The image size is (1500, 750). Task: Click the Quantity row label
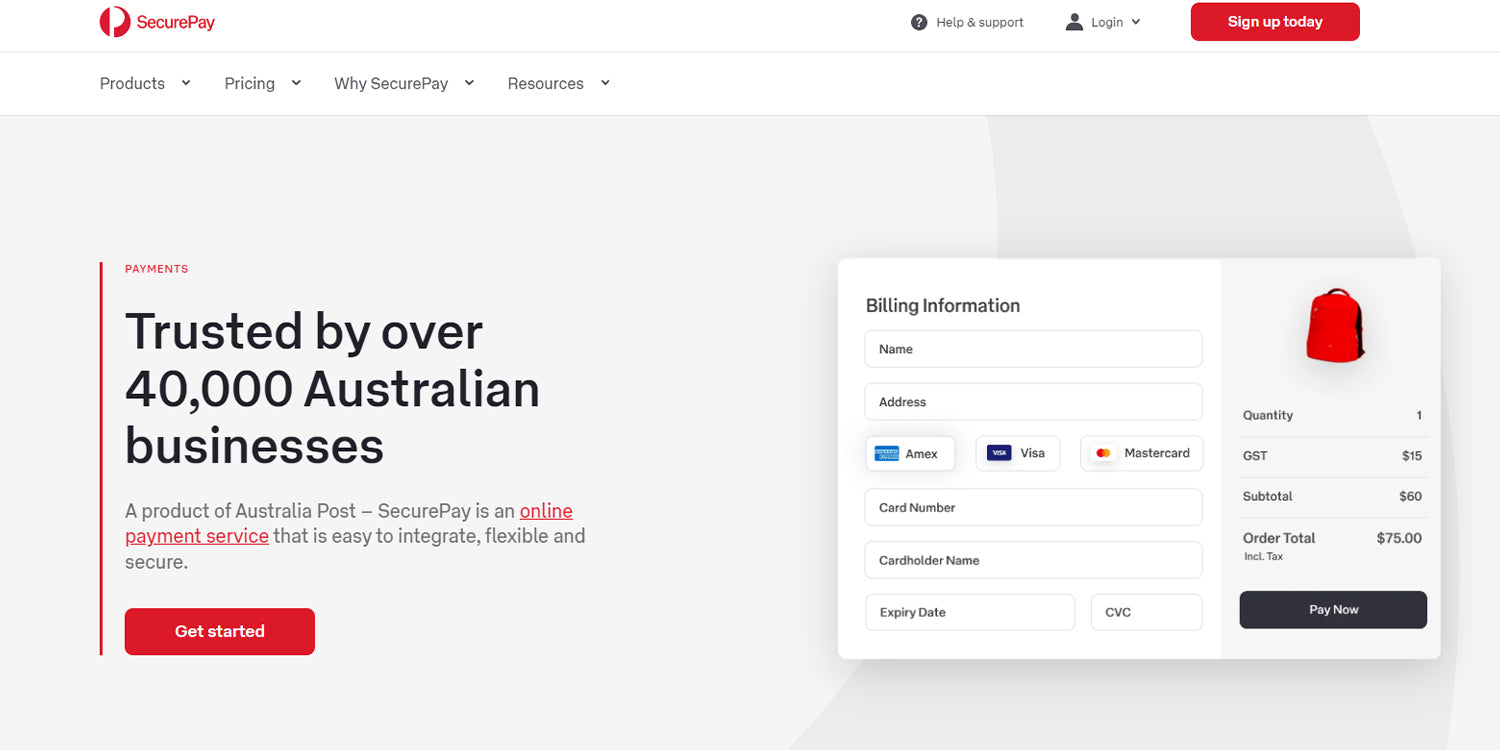coord(1268,415)
